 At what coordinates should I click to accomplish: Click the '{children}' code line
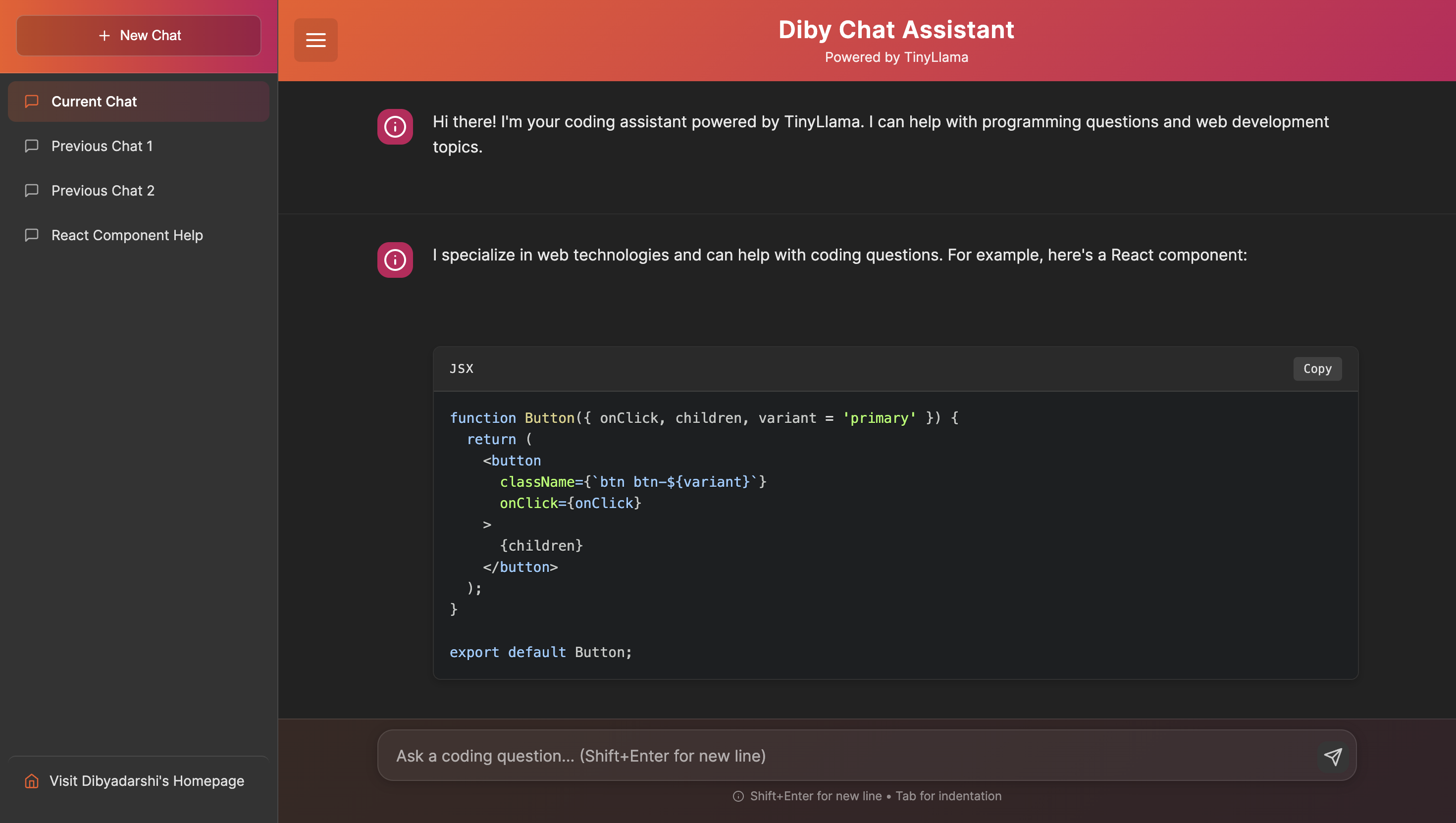point(541,546)
